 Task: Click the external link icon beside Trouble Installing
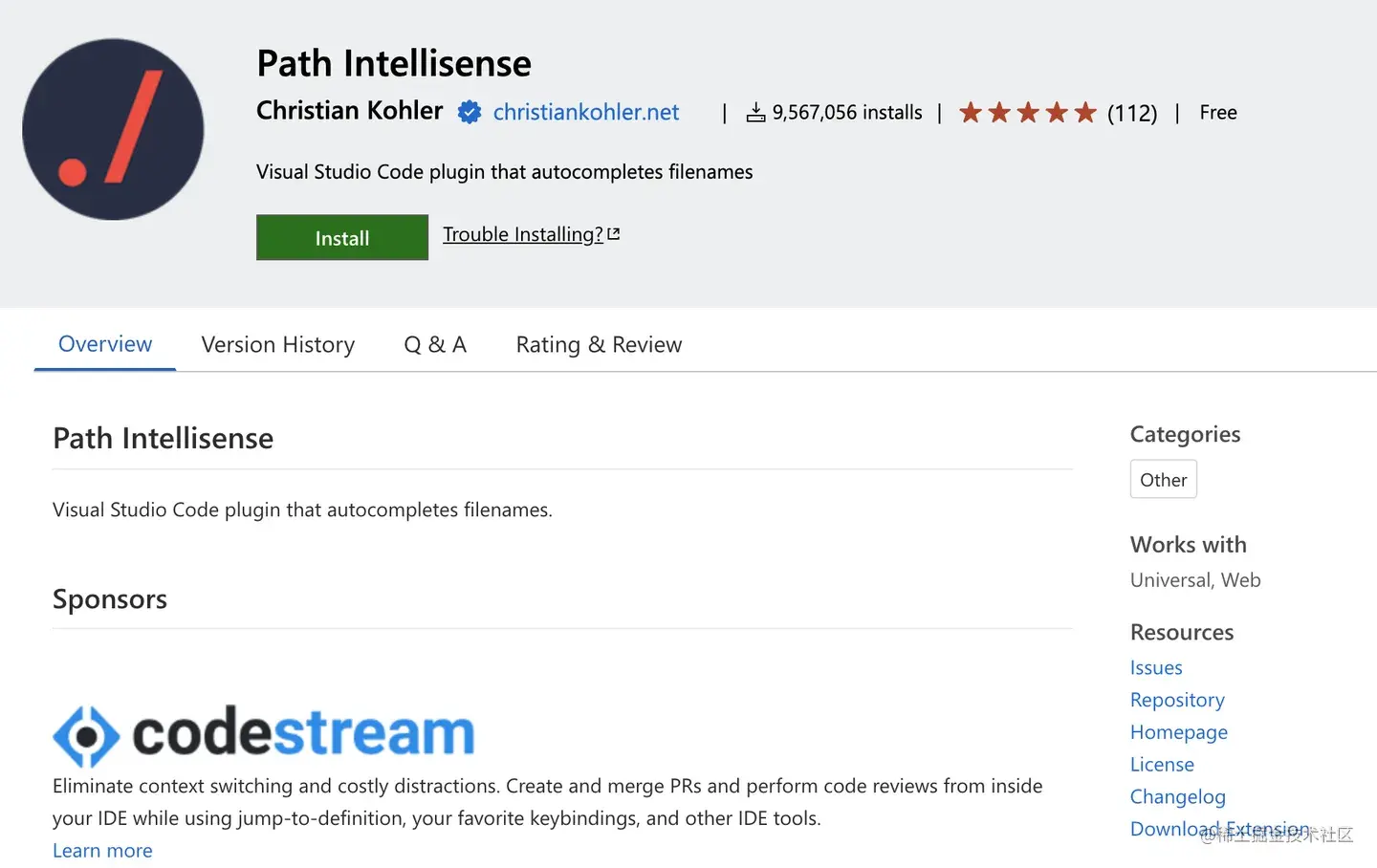coord(614,233)
